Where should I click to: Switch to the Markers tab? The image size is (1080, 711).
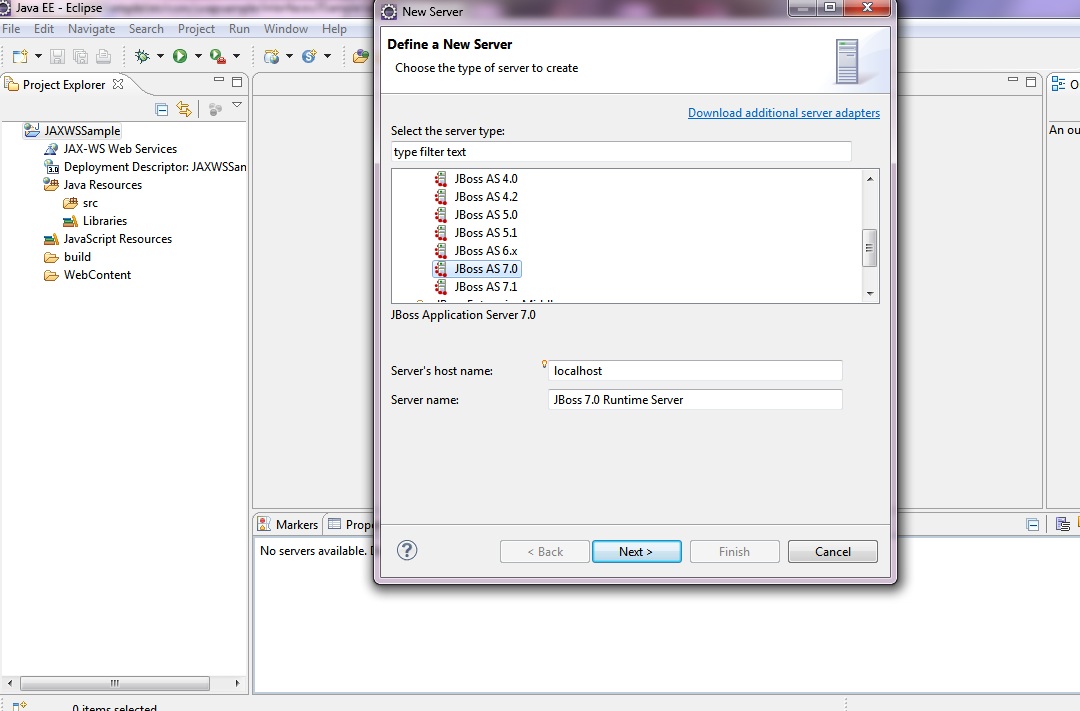[x=288, y=524]
